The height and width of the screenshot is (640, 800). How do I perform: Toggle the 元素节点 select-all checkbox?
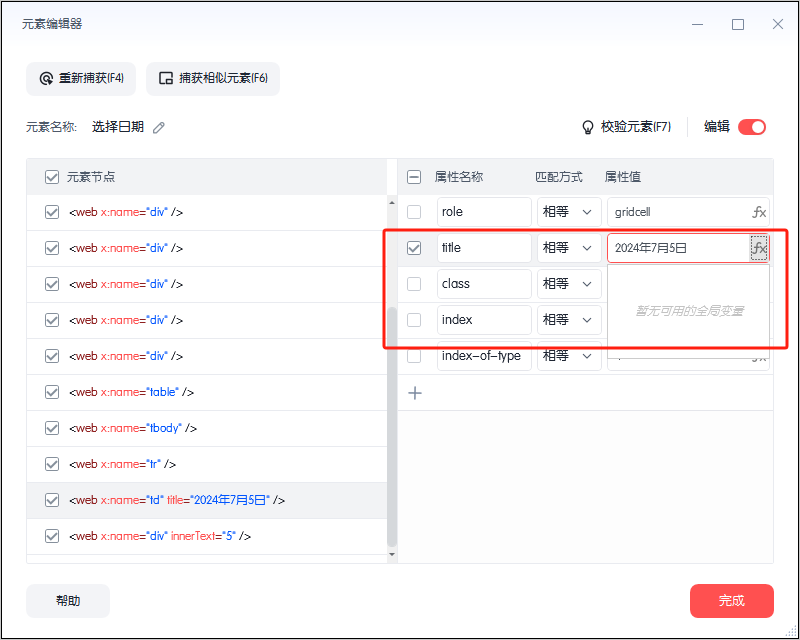click(x=52, y=177)
